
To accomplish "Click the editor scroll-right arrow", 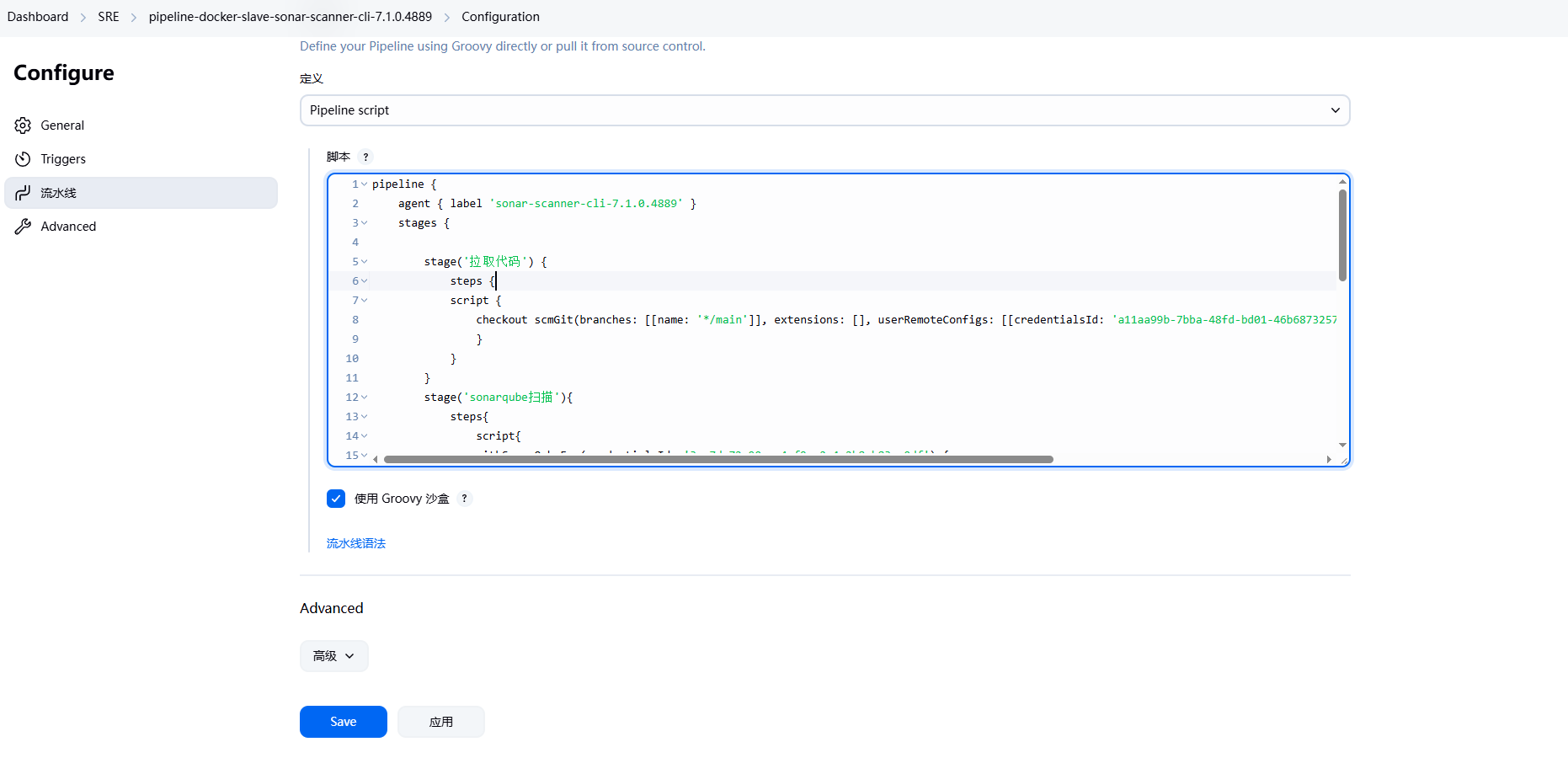I will (x=1329, y=459).
